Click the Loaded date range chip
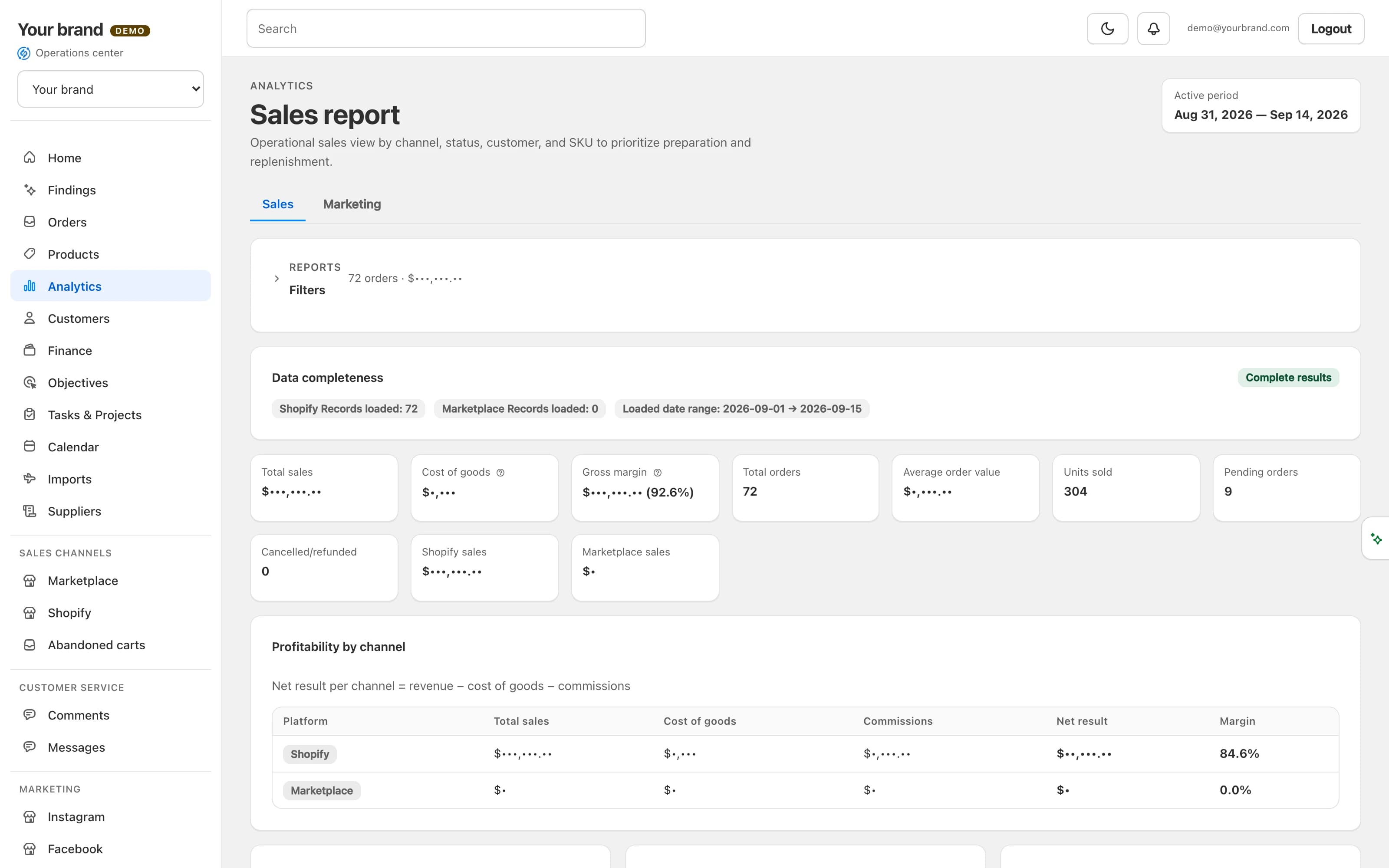Screen dimensions: 1389x868 (x=741, y=409)
